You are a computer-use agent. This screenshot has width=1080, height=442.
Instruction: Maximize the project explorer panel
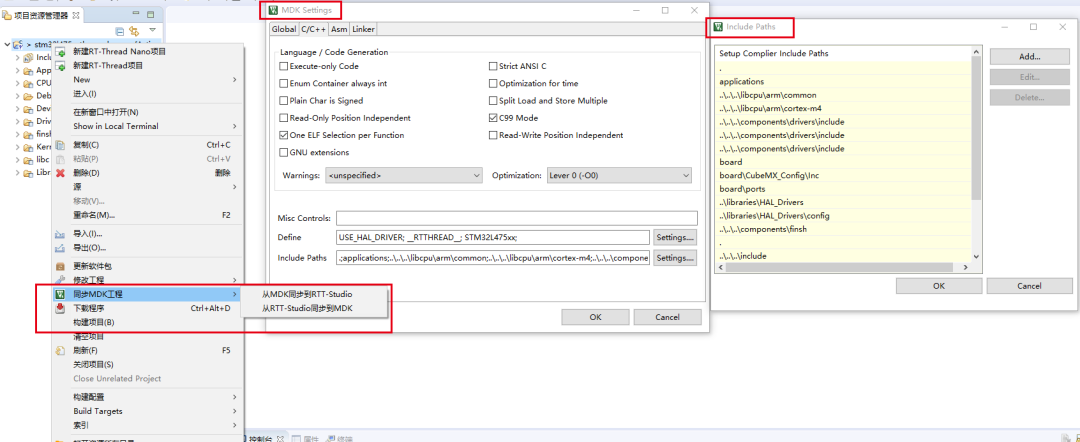point(151,14)
